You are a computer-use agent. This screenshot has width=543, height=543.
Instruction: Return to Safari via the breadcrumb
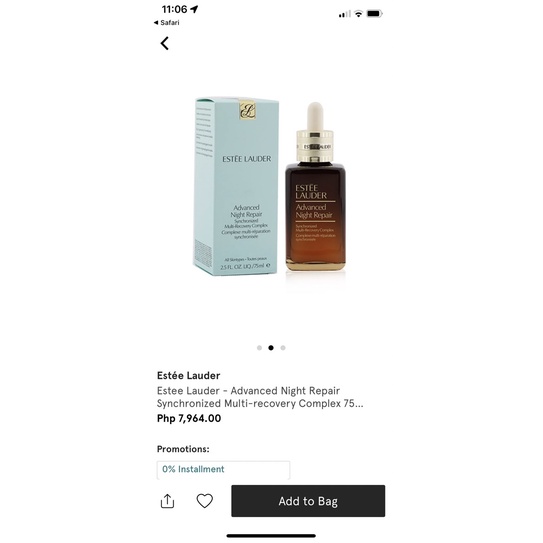pos(167,23)
